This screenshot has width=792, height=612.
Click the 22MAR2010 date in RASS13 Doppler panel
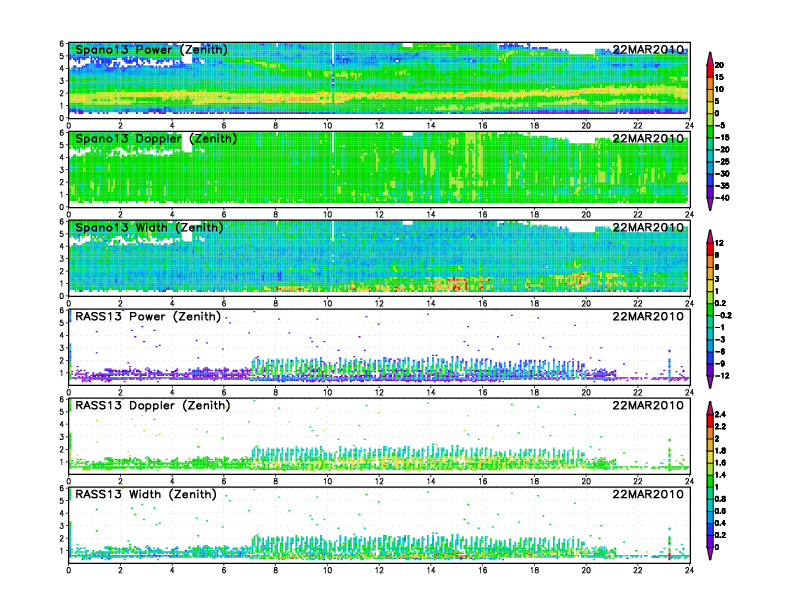click(x=648, y=405)
